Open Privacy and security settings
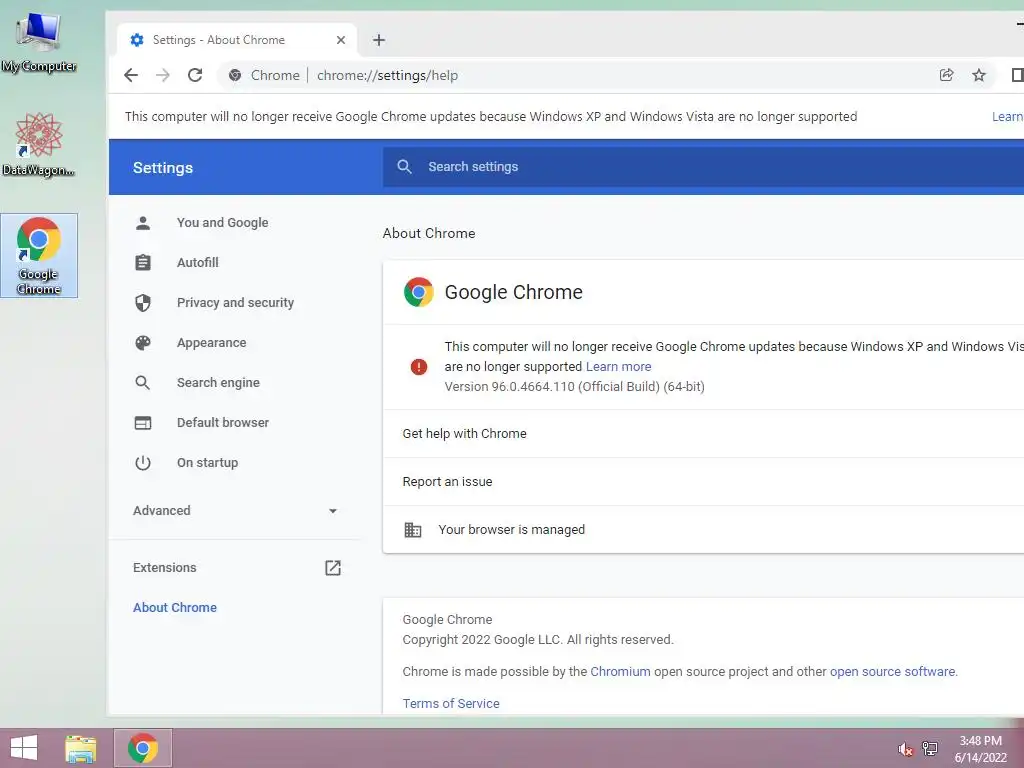 pos(235,302)
